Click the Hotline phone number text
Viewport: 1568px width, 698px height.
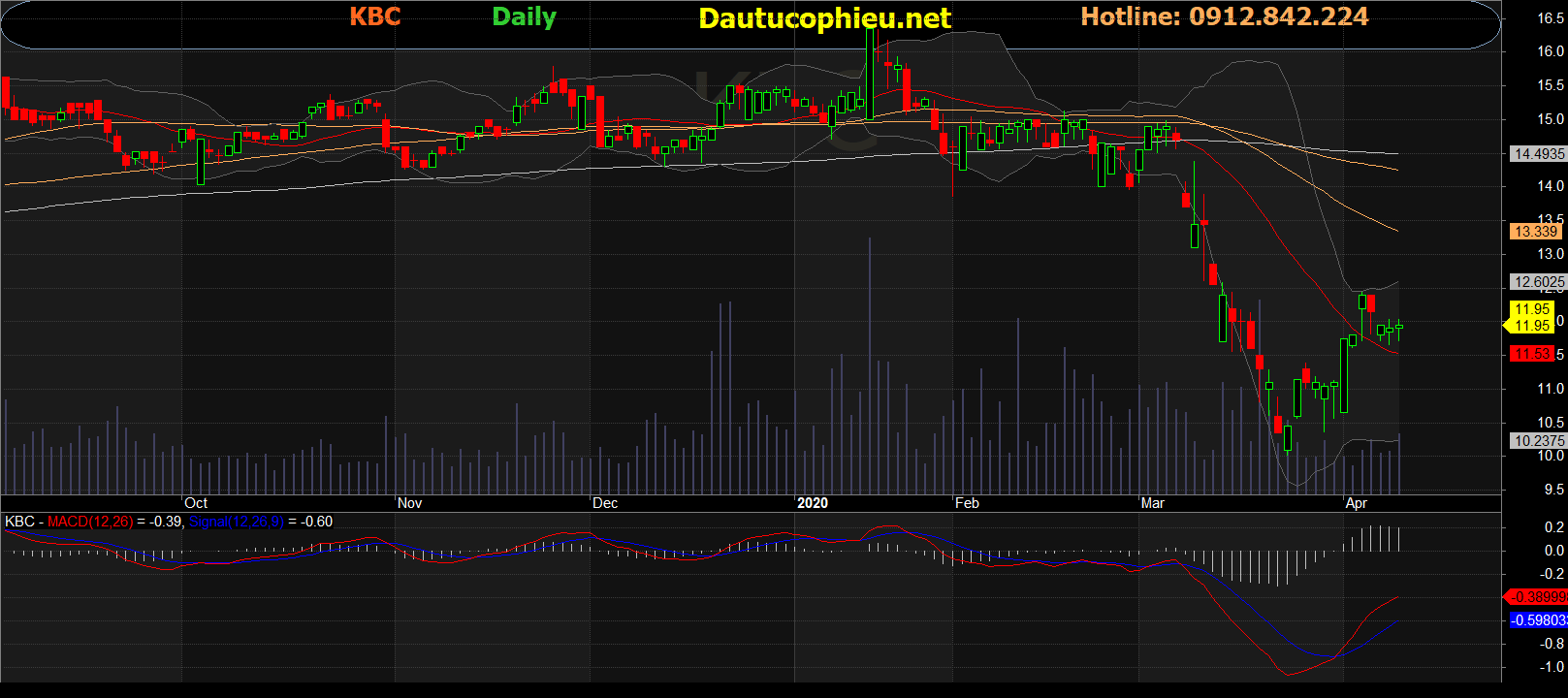(x=1224, y=16)
